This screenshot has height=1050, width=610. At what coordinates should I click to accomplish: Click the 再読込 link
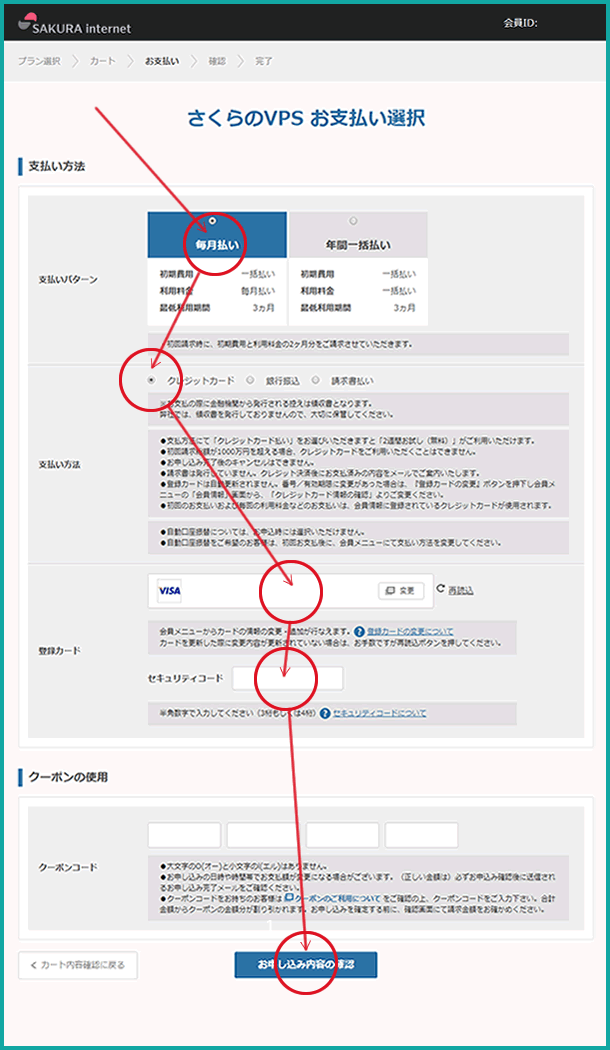(461, 590)
